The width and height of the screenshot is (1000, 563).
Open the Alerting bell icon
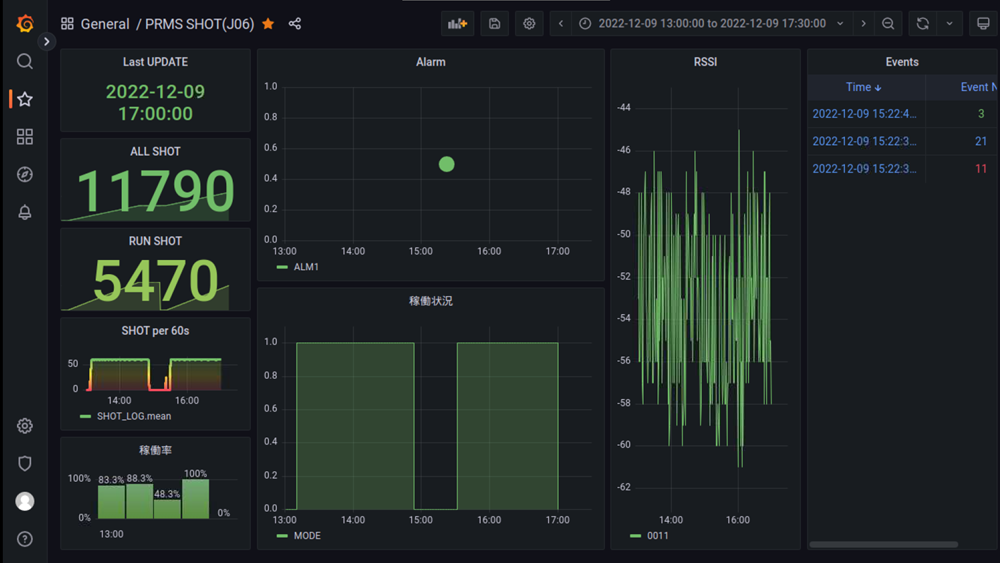pyautogui.click(x=25, y=212)
